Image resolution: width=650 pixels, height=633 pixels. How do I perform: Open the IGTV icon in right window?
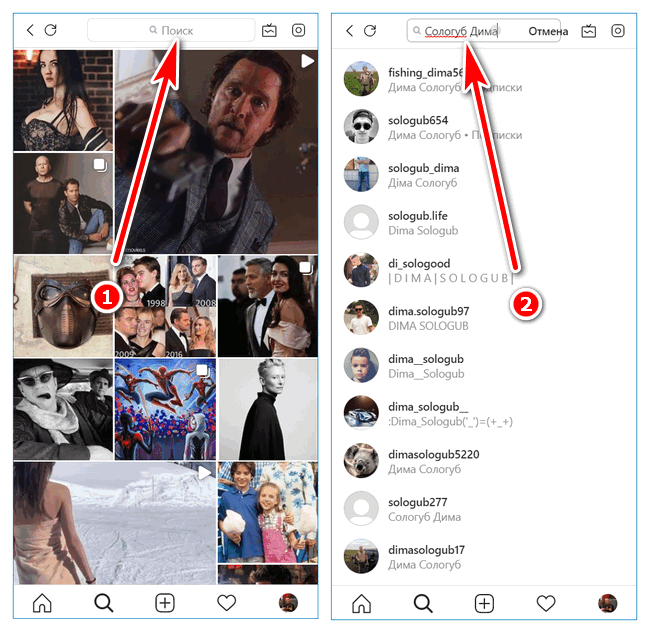[589, 31]
